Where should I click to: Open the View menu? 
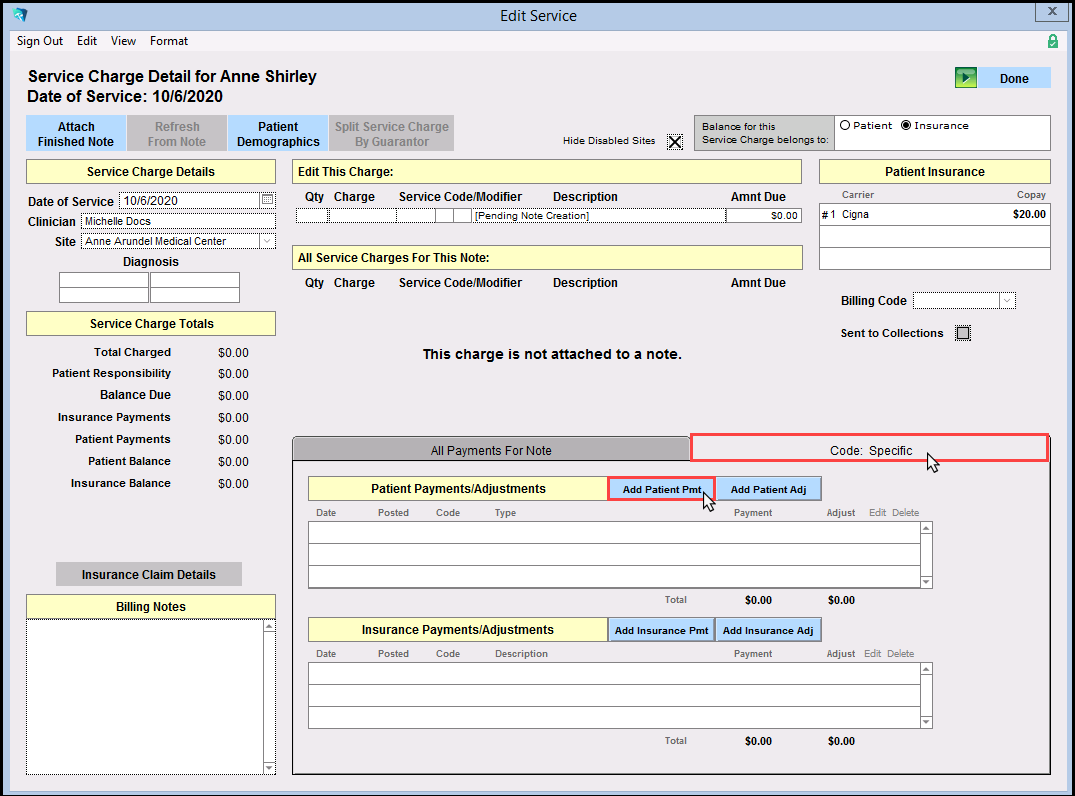[124, 41]
